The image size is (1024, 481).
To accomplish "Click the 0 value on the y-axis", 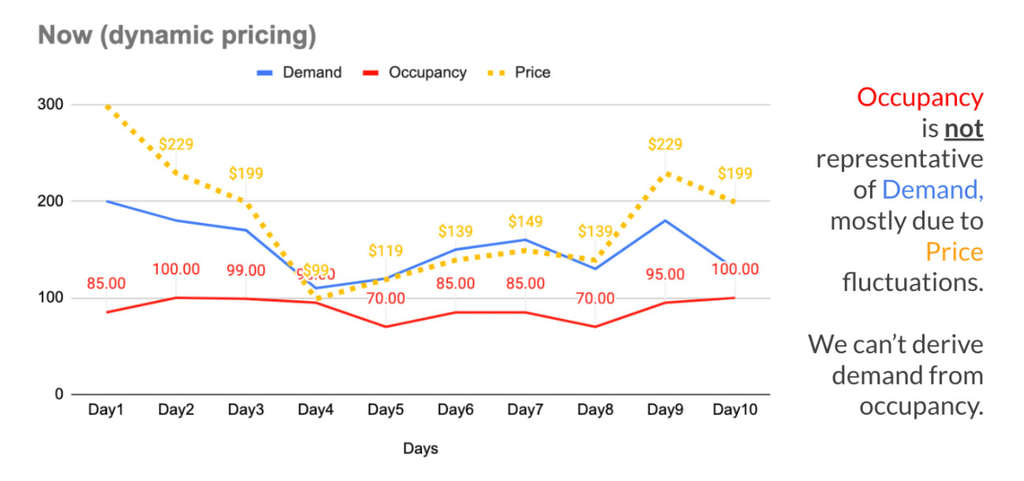I will pos(58,394).
